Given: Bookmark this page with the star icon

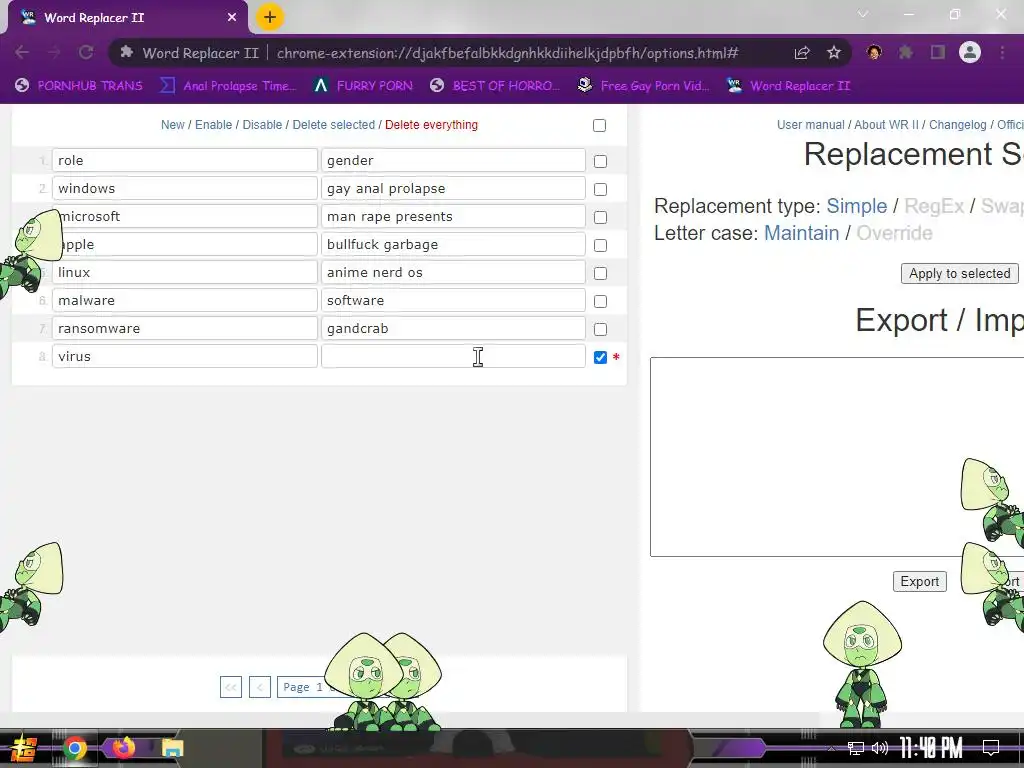Looking at the screenshot, I should pos(834,52).
